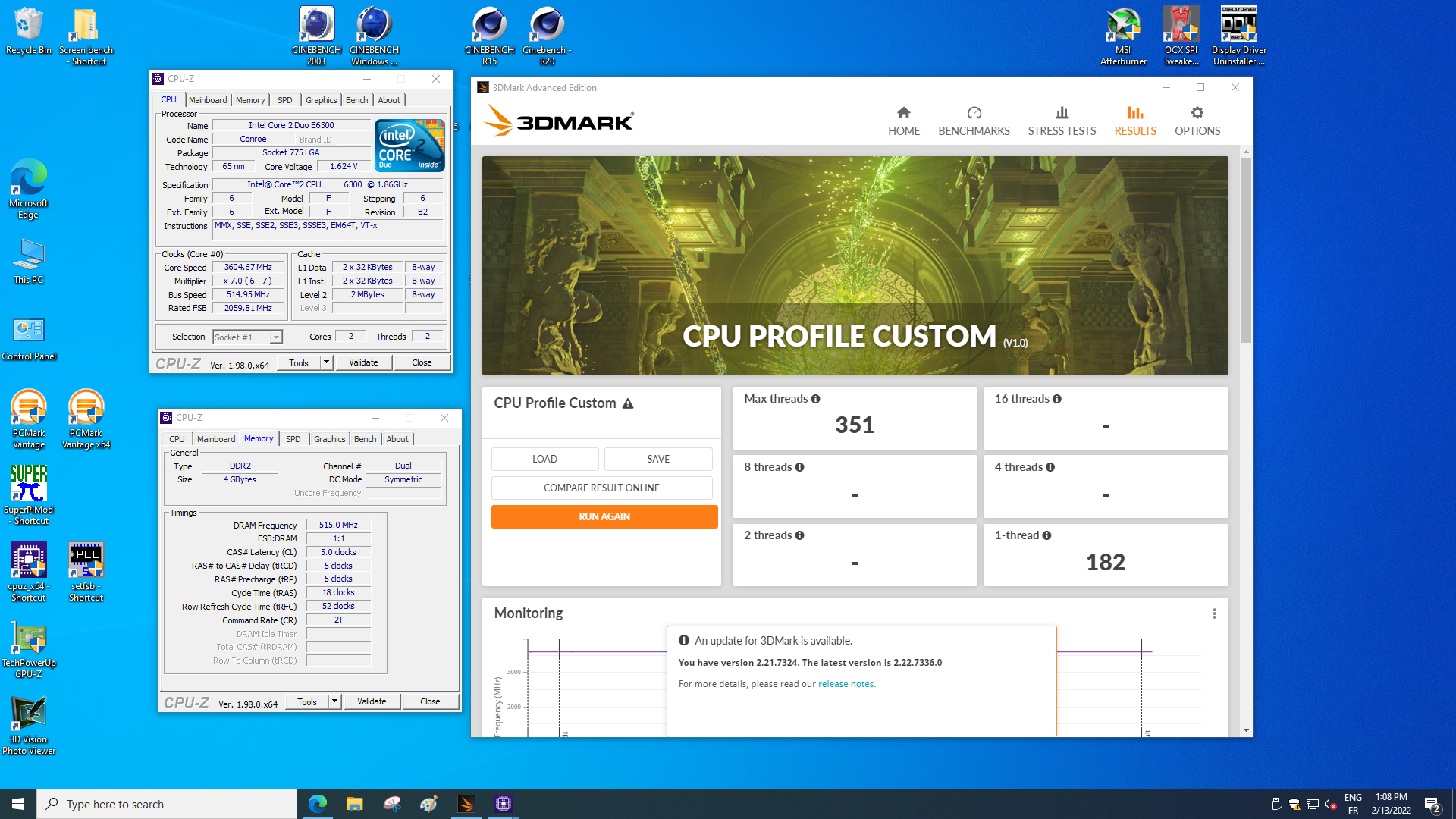Open OCX SPI Tweaker desktop icon
Image resolution: width=1456 pixels, height=819 pixels.
click(x=1181, y=36)
